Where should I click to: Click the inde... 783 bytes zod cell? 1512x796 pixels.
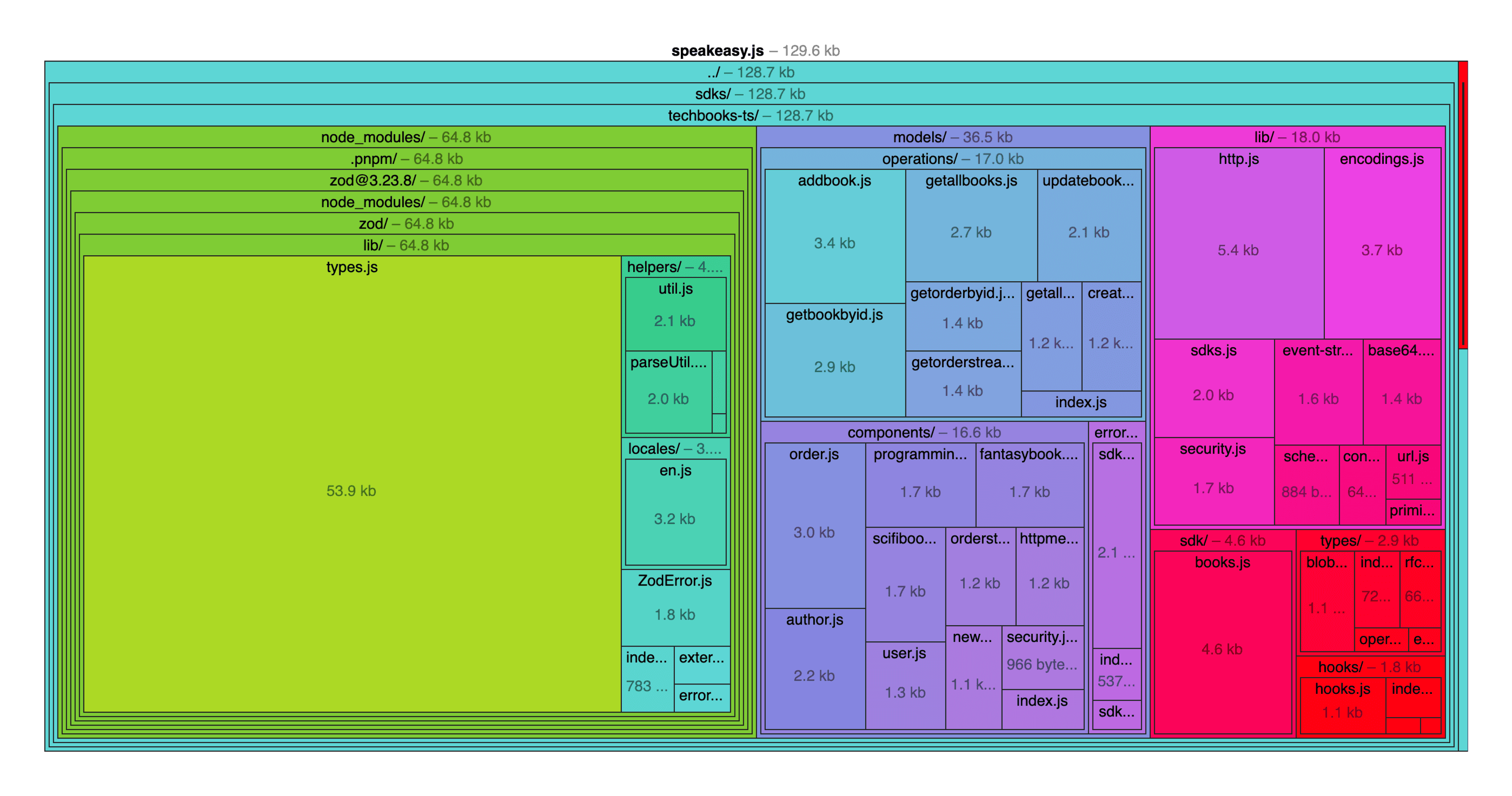tap(647, 679)
